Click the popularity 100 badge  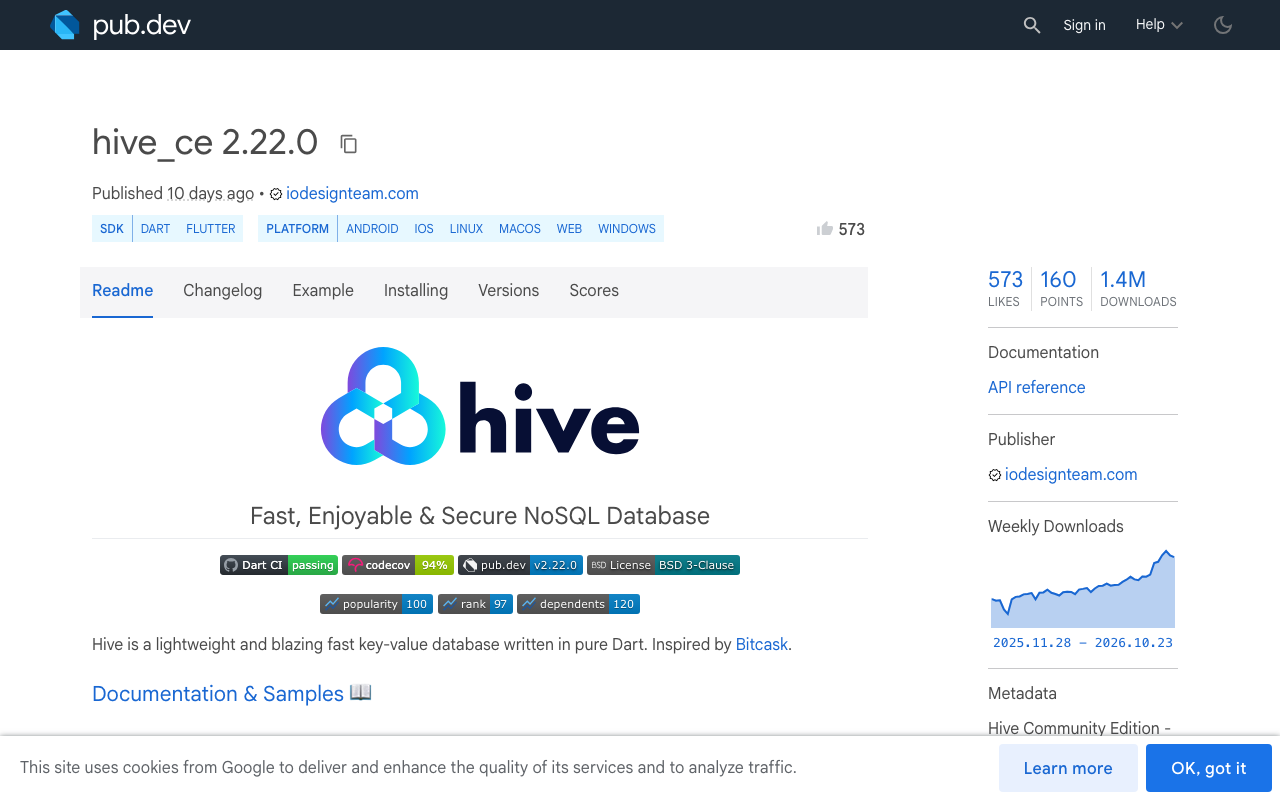pyautogui.click(x=376, y=604)
